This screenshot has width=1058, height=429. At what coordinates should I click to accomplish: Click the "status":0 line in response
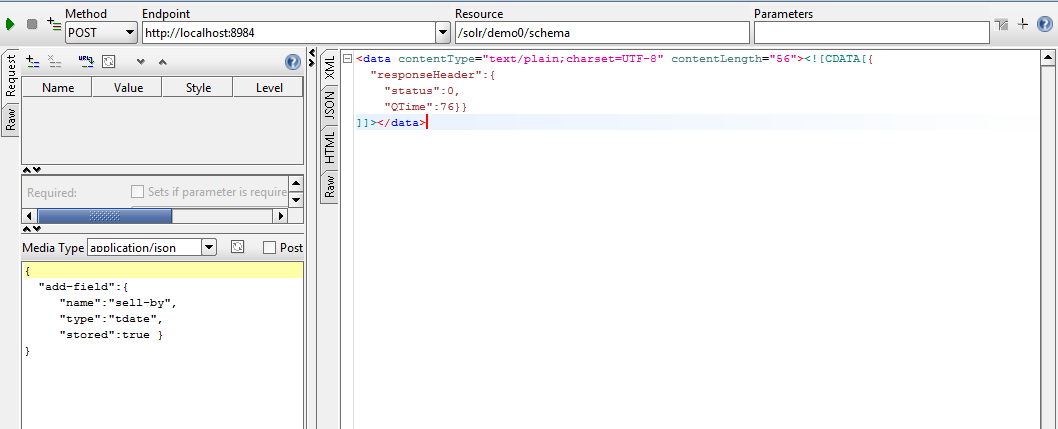[x=422, y=91]
